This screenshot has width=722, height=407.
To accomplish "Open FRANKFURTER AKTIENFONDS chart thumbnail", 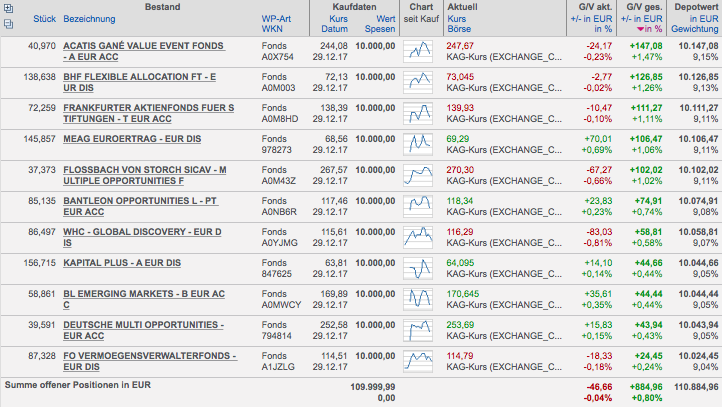I will tap(418, 113).
